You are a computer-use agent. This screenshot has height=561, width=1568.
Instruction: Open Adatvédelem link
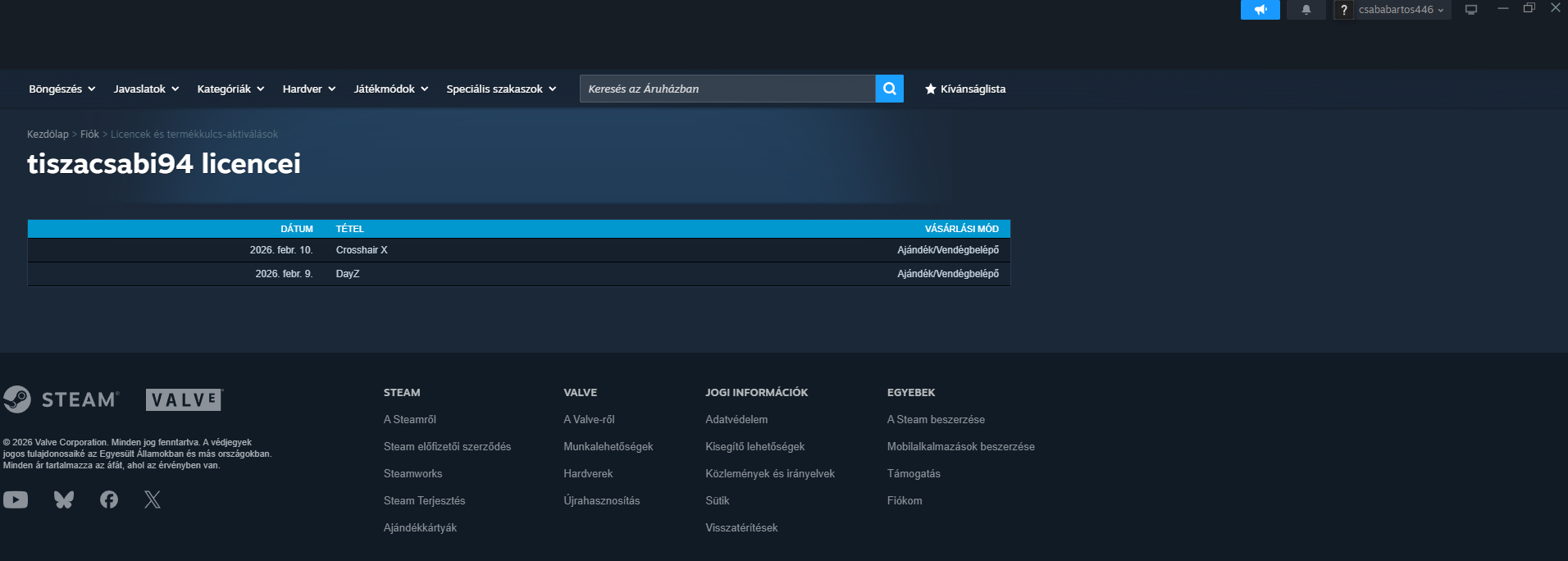coord(736,419)
